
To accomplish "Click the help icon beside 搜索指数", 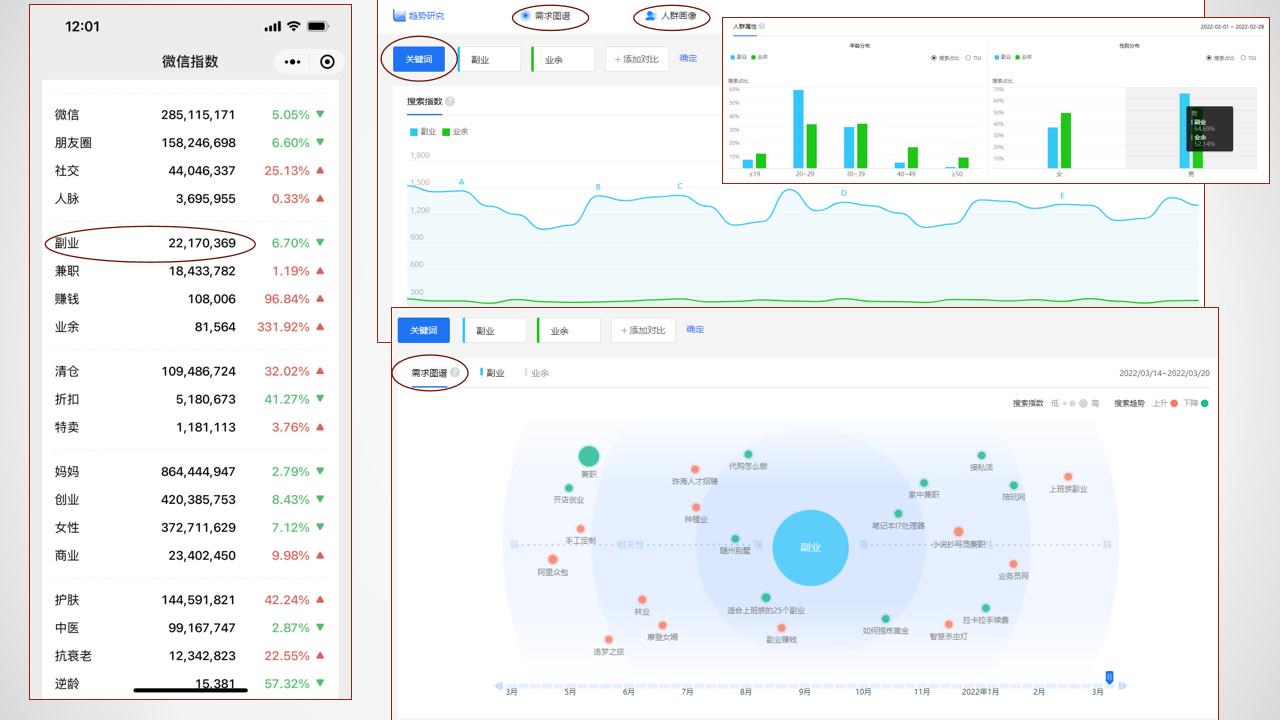I will 450,101.
